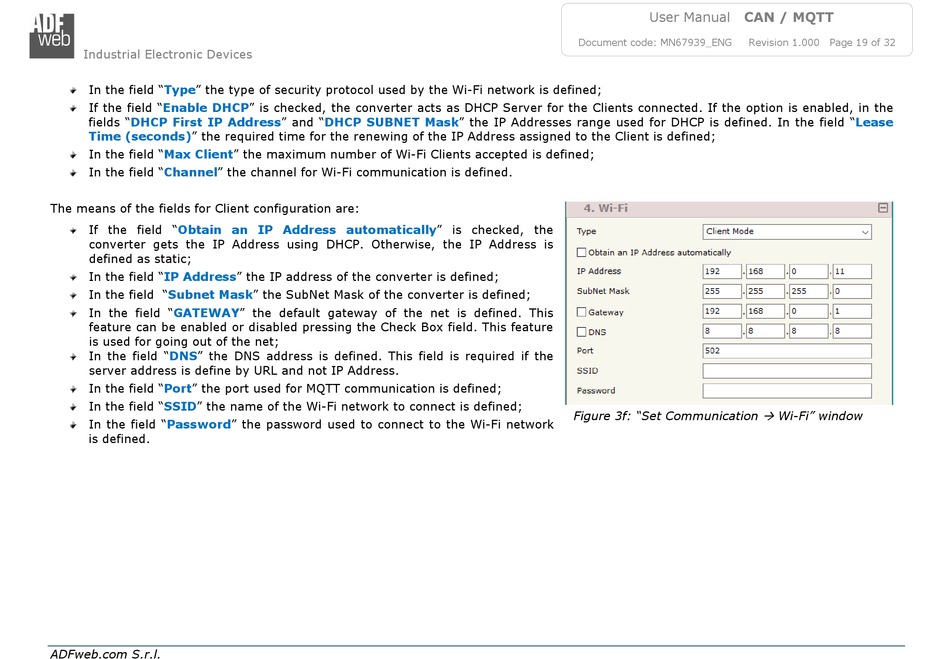950x659 pixels.
Task: Click the ADFweb logo in the header
Action: (51, 36)
